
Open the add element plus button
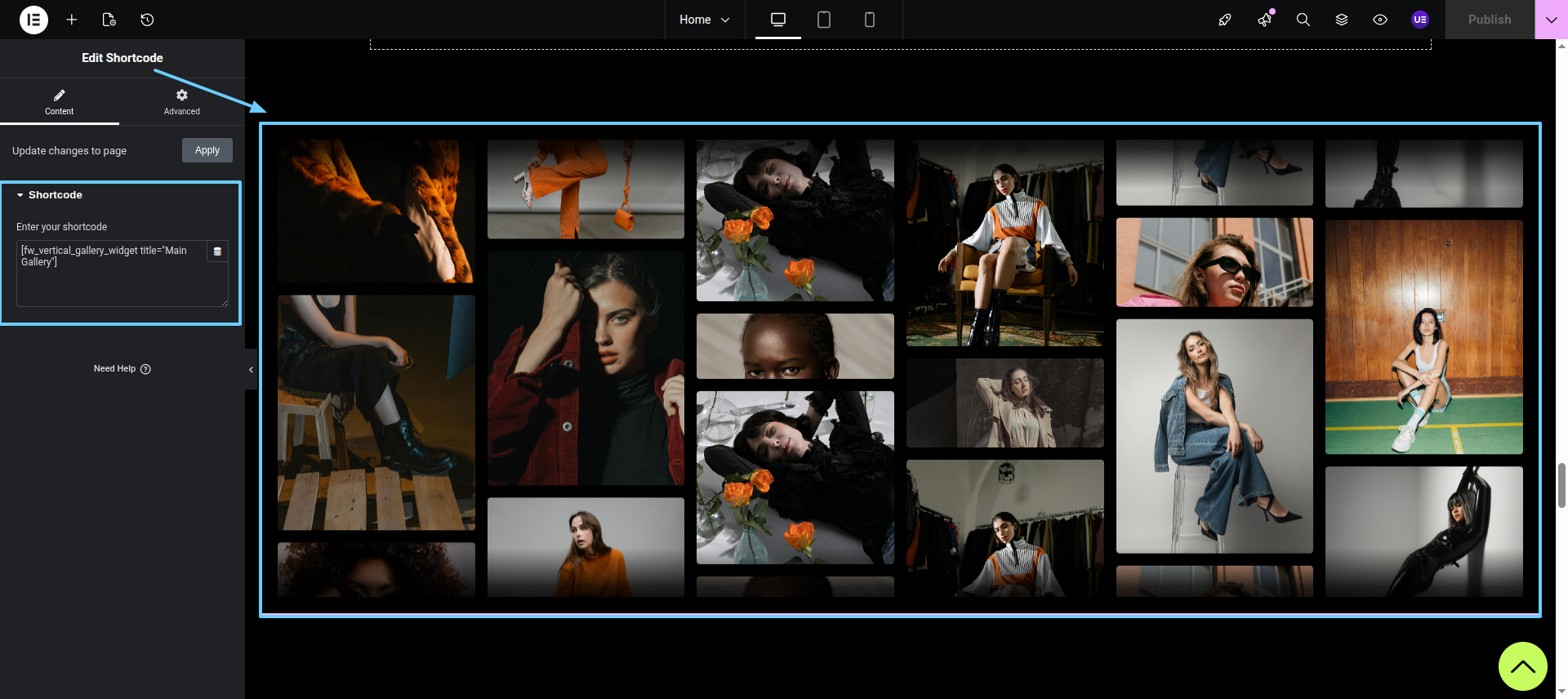[72, 20]
